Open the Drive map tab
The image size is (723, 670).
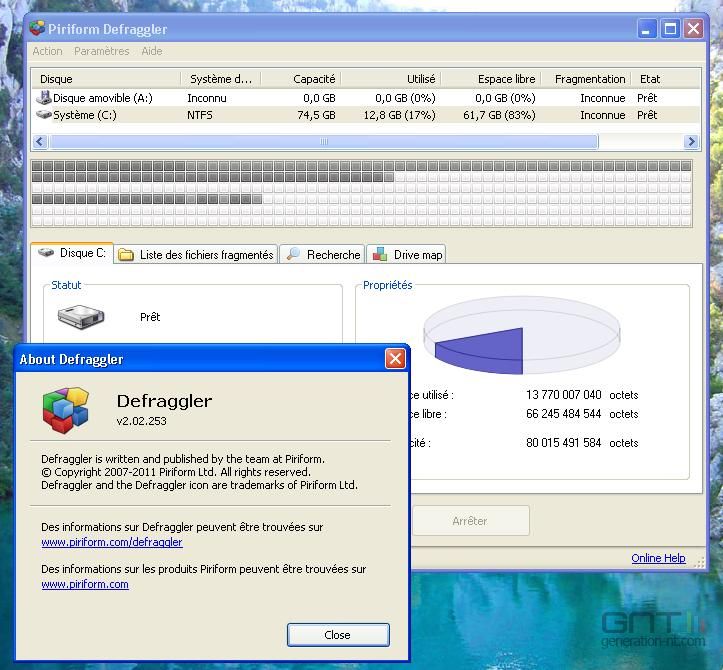click(406, 255)
